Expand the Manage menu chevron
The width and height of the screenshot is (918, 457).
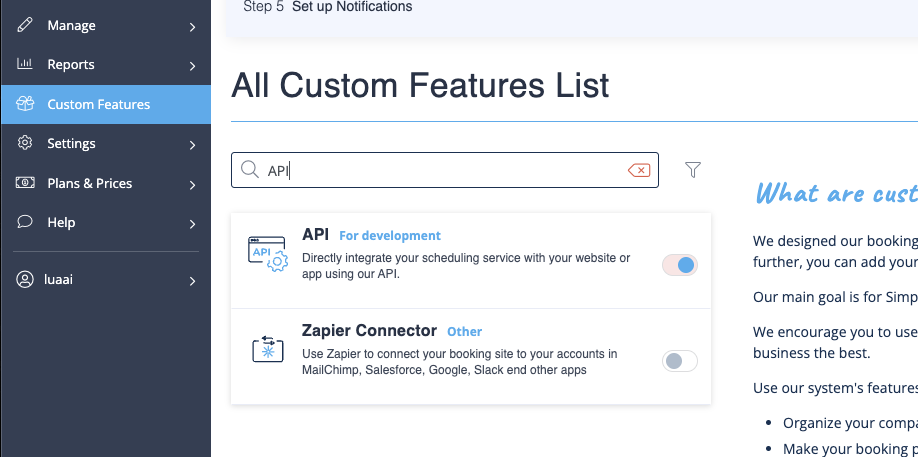192,26
